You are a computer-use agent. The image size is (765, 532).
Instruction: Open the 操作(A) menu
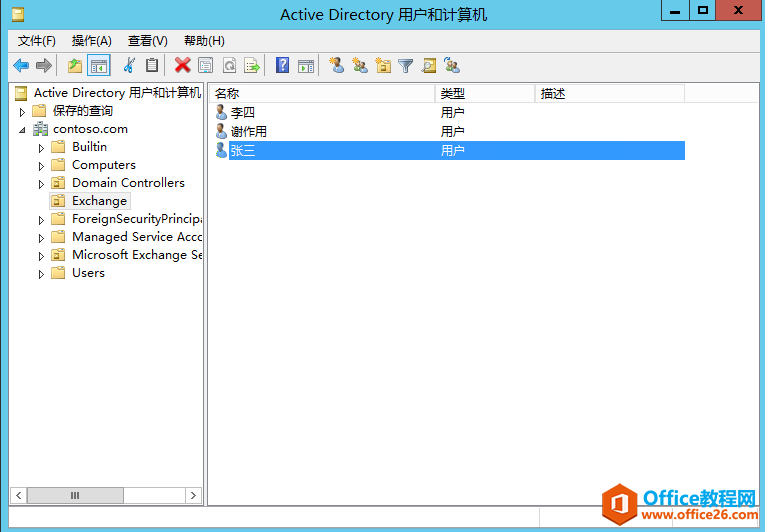coord(92,41)
